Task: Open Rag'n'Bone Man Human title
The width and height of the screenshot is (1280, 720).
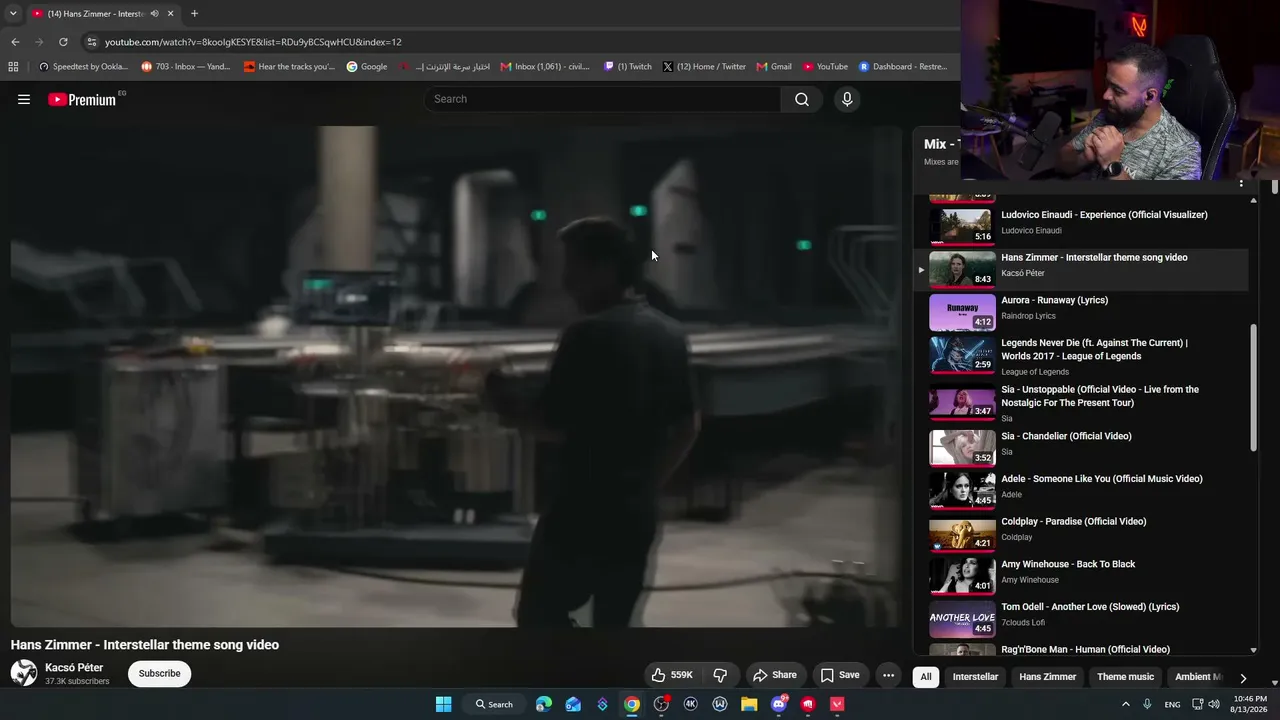Action: [x=1085, y=650]
